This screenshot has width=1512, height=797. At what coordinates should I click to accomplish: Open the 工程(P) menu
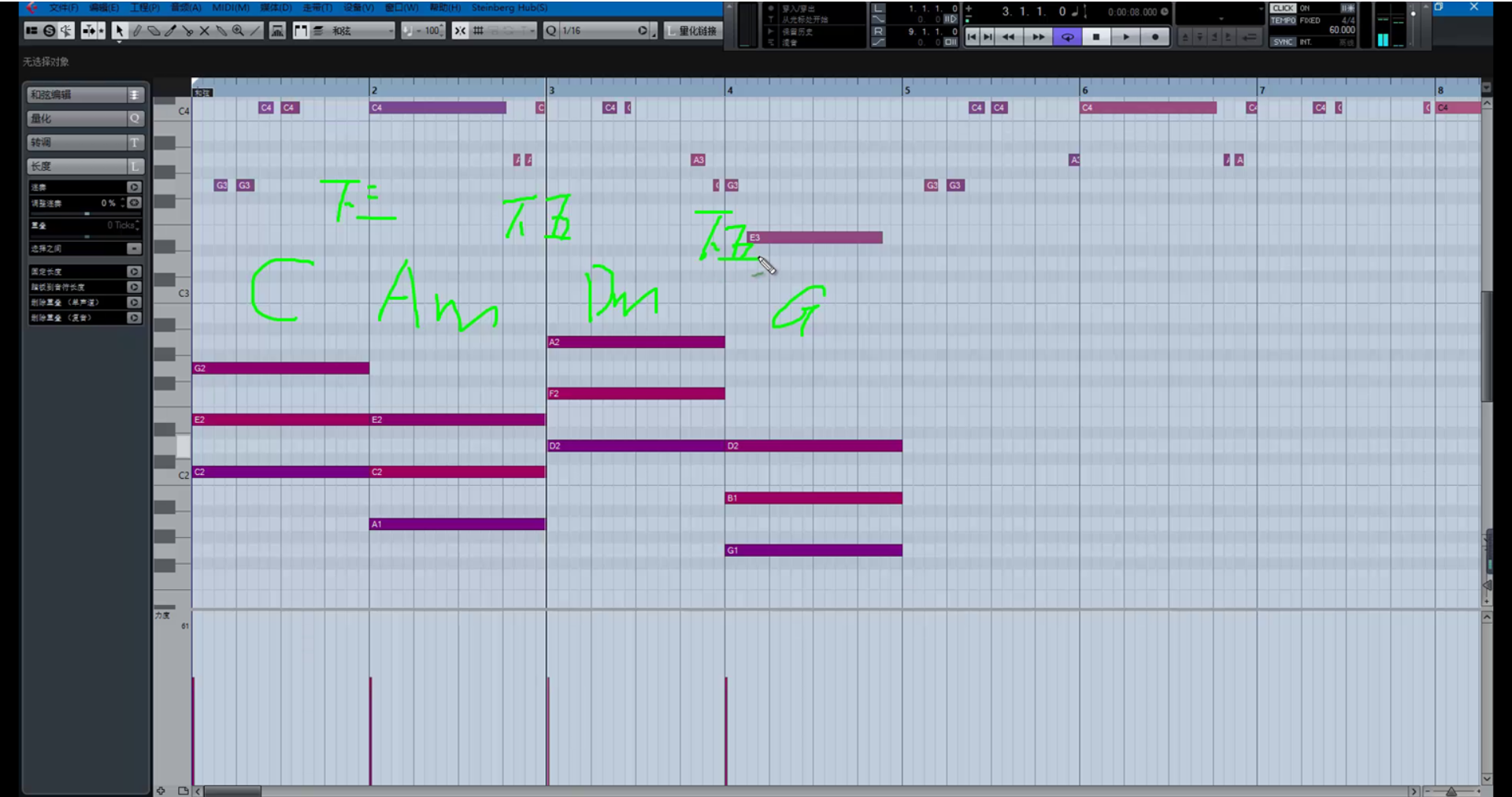tap(145, 8)
